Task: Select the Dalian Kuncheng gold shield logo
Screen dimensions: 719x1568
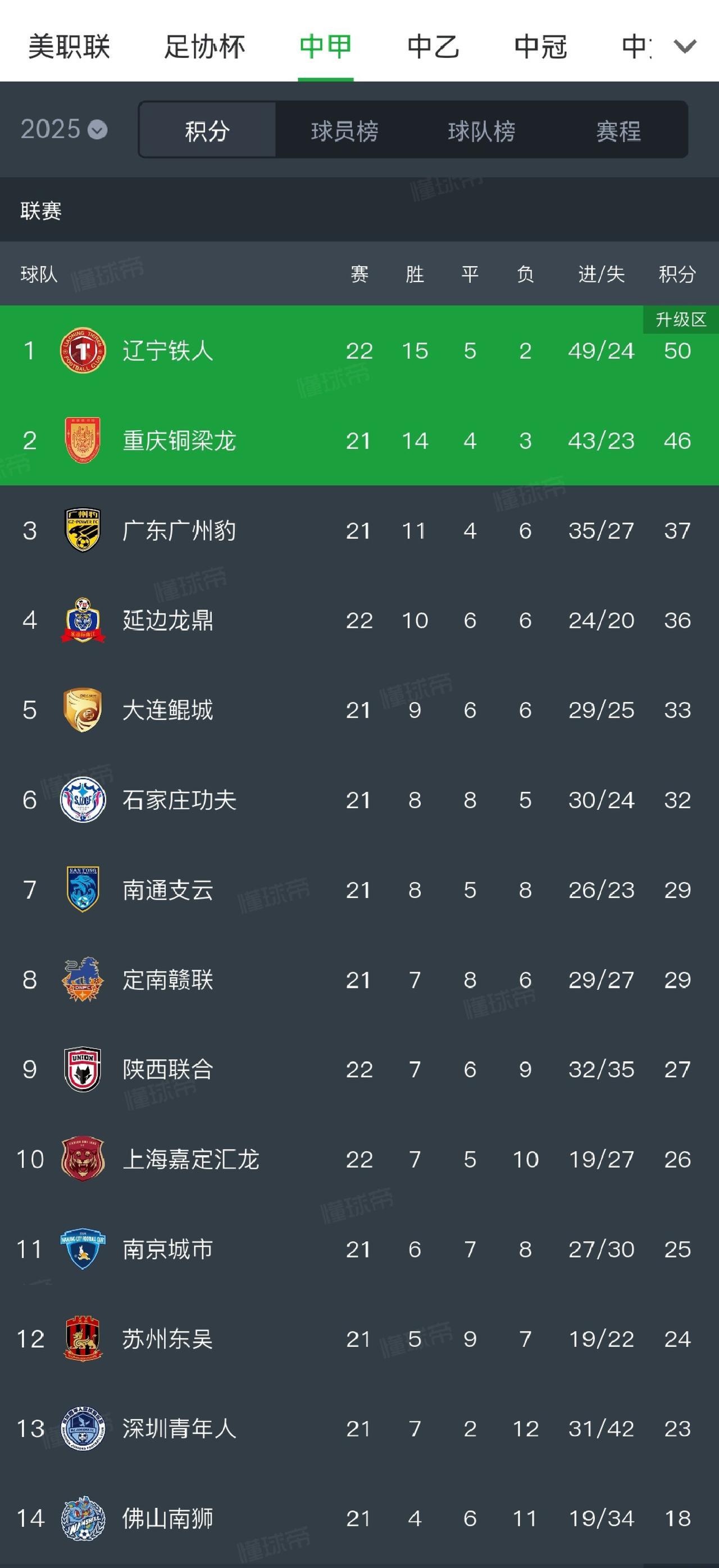Action: point(83,710)
